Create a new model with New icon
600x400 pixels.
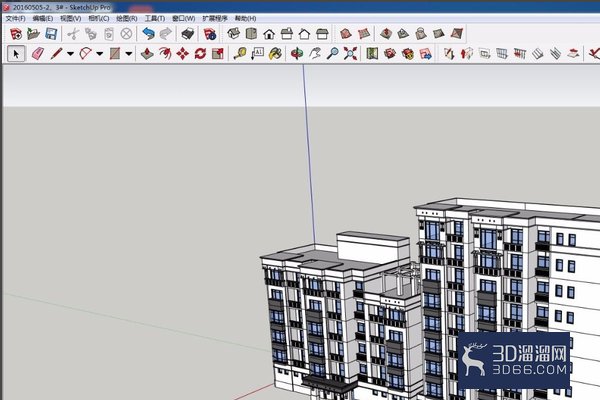point(16,34)
